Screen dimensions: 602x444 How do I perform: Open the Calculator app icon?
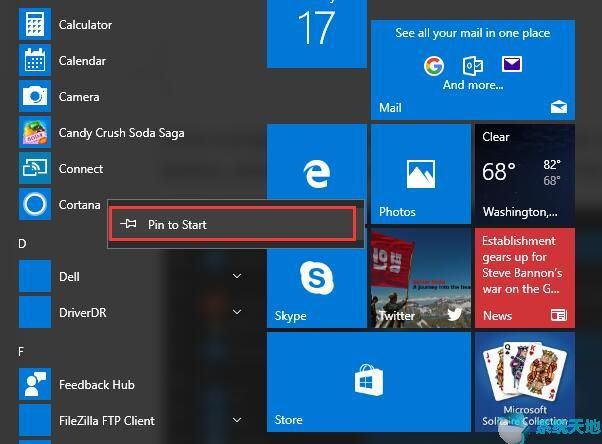coord(35,25)
